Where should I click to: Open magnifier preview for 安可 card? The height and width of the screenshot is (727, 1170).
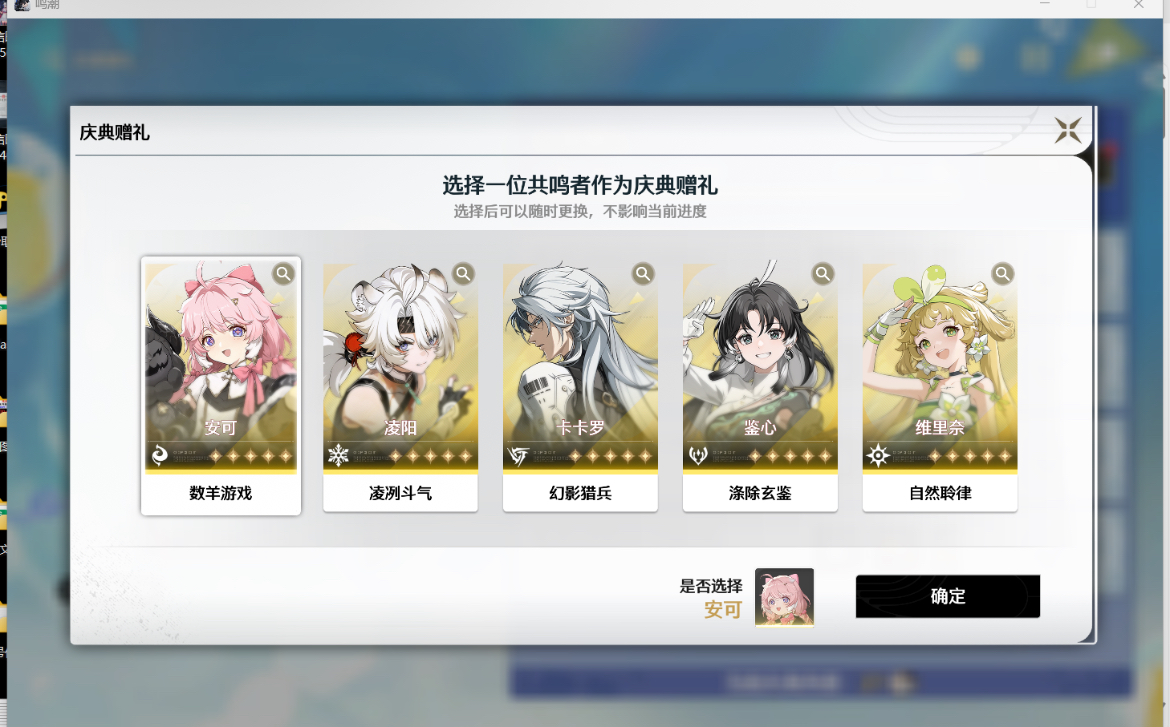284,274
